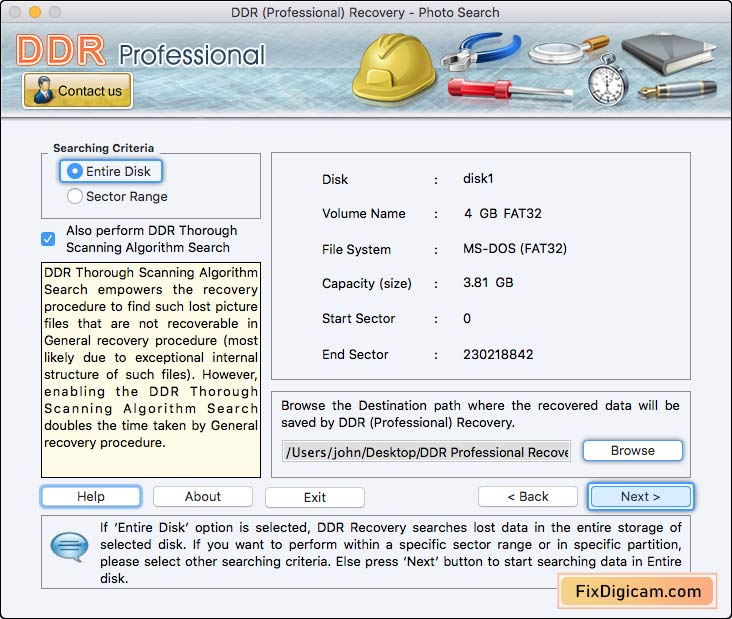Click the fountain pen icon
This screenshot has width=732, height=619.
(x=677, y=89)
